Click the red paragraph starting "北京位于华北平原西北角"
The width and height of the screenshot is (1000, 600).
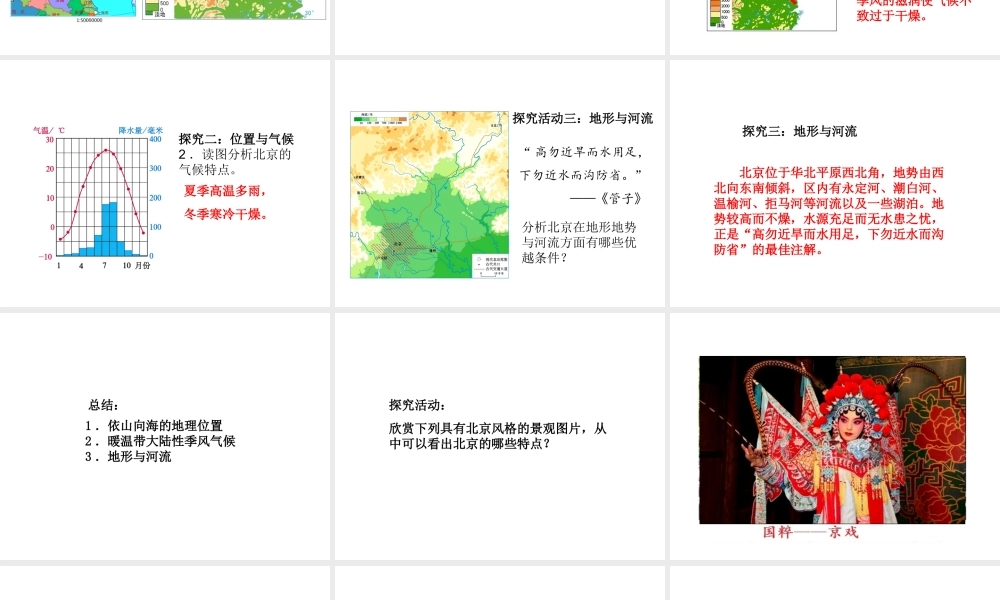coord(828,211)
